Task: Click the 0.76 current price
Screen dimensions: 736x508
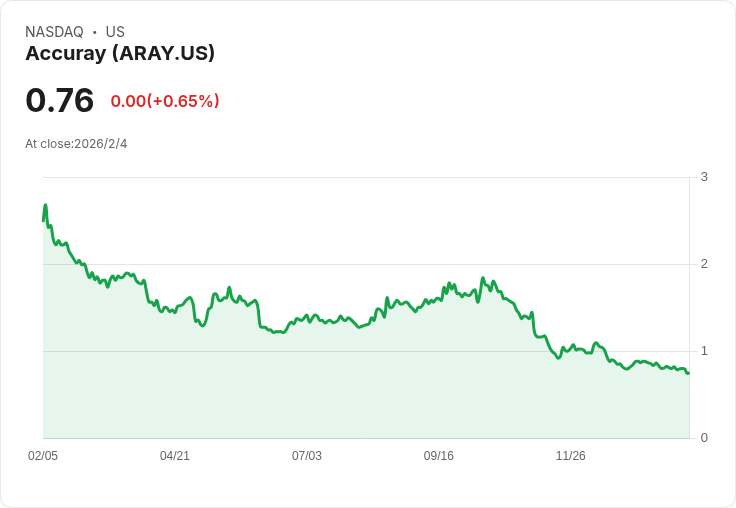Action: pyautogui.click(x=60, y=100)
